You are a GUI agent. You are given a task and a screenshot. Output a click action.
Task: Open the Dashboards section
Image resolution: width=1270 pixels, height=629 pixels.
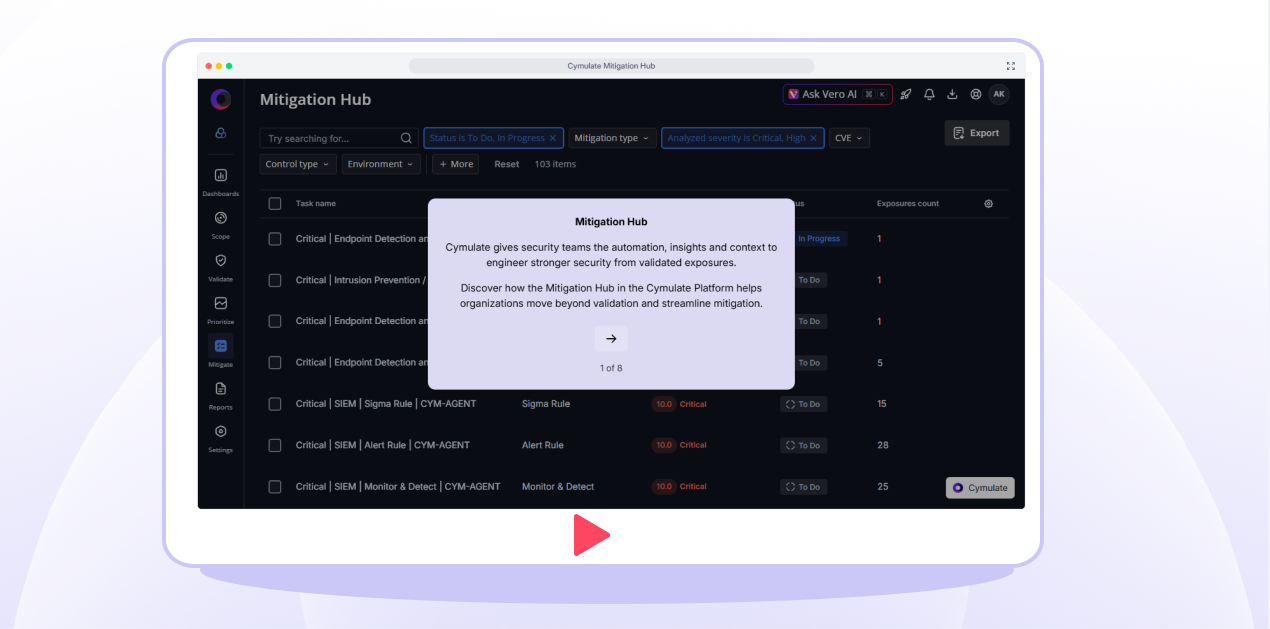pyautogui.click(x=221, y=181)
